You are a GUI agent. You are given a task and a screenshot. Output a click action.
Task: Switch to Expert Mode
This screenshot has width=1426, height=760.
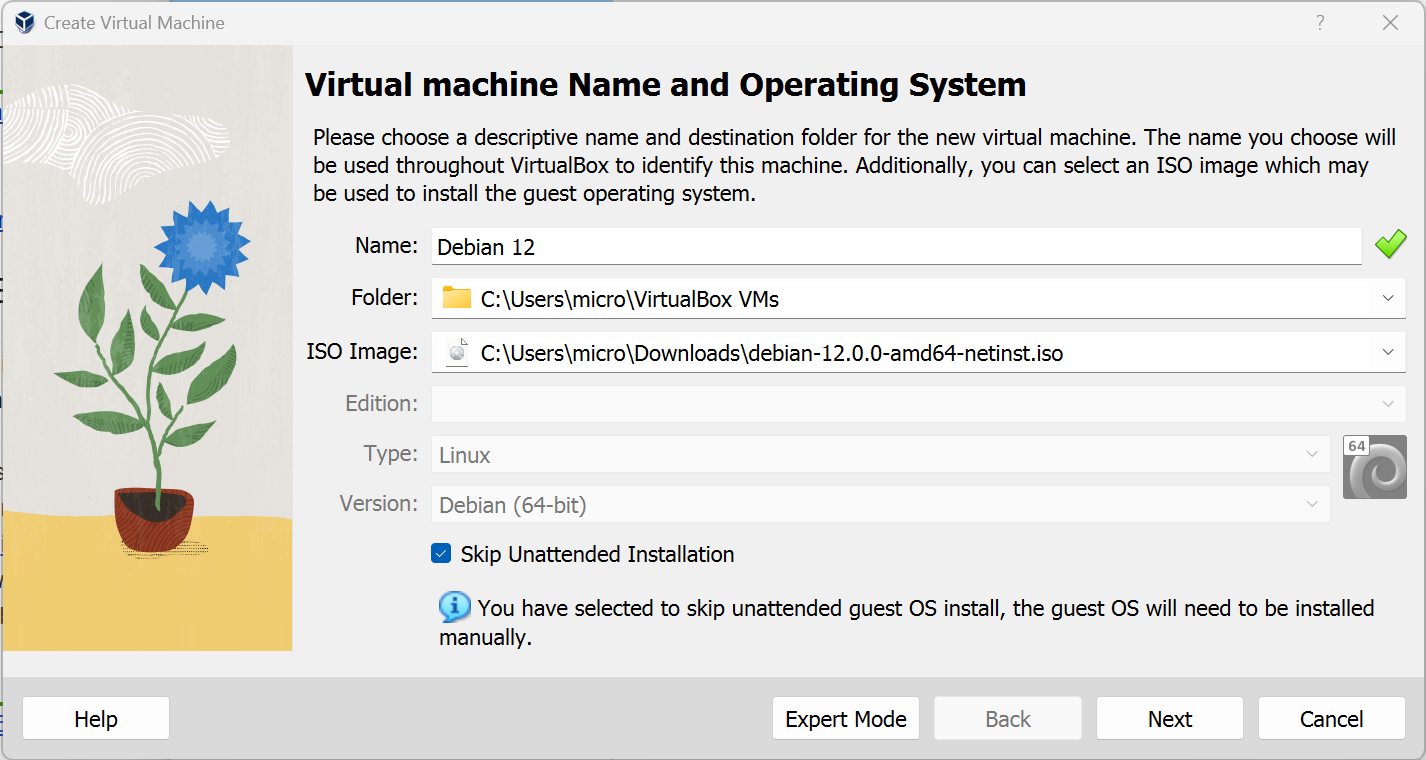pyautogui.click(x=846, y=719)
